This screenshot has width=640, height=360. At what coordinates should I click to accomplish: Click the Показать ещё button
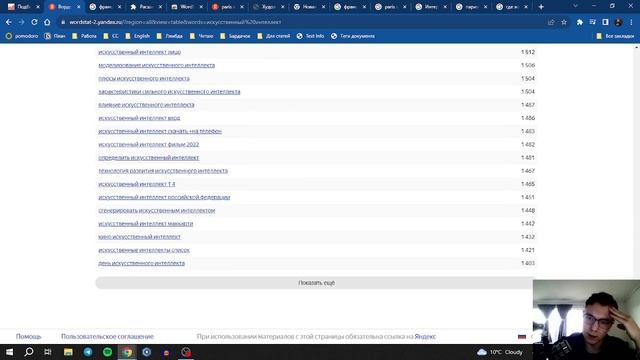316,282
